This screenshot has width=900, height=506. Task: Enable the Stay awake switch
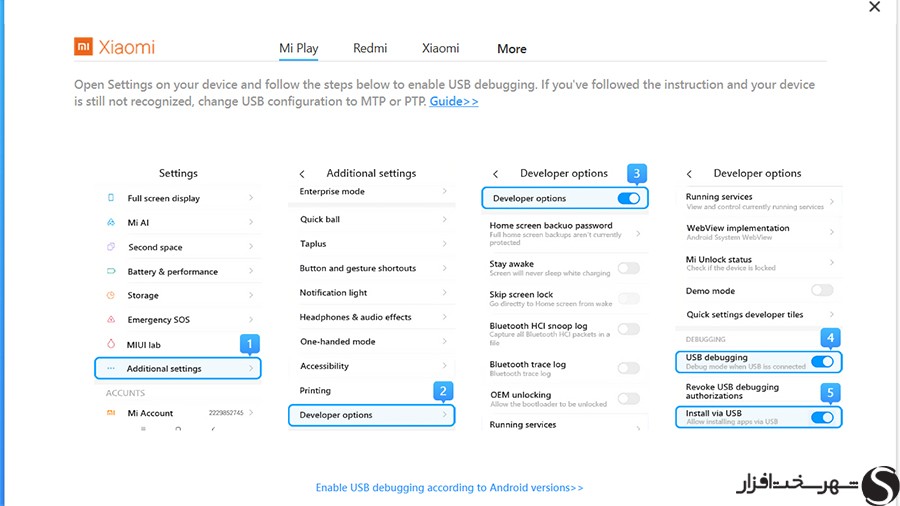(x=629, y=268)
